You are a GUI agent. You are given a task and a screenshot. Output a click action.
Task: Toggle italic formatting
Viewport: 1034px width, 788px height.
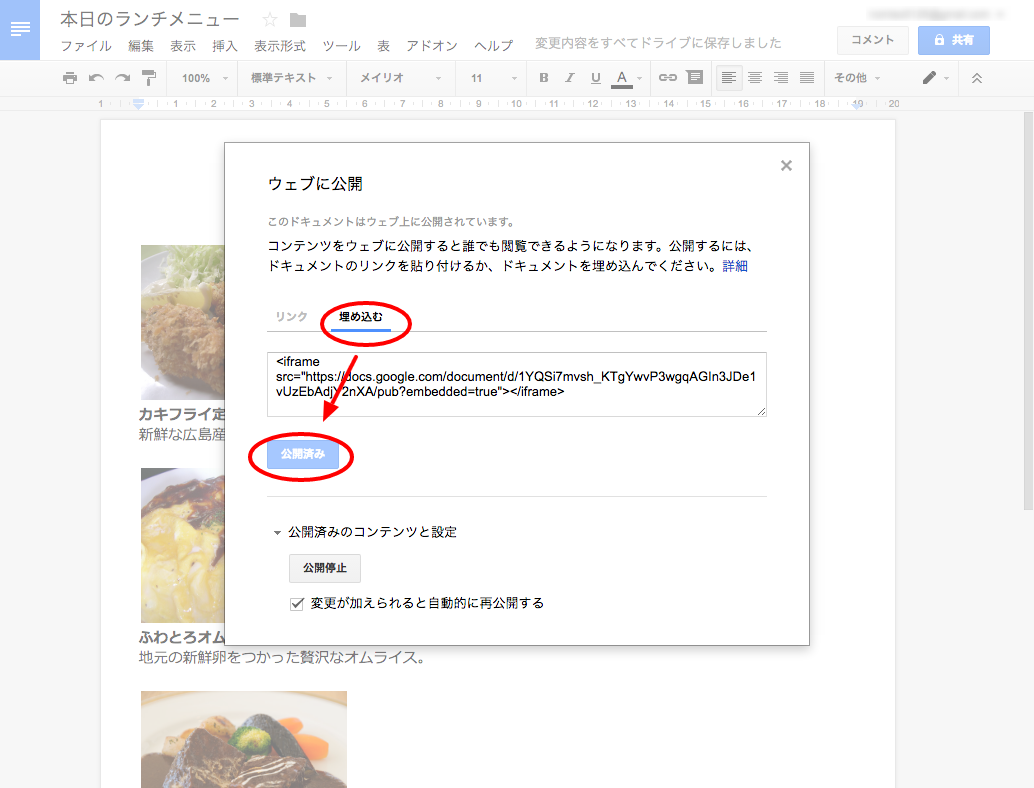[569, 78]
